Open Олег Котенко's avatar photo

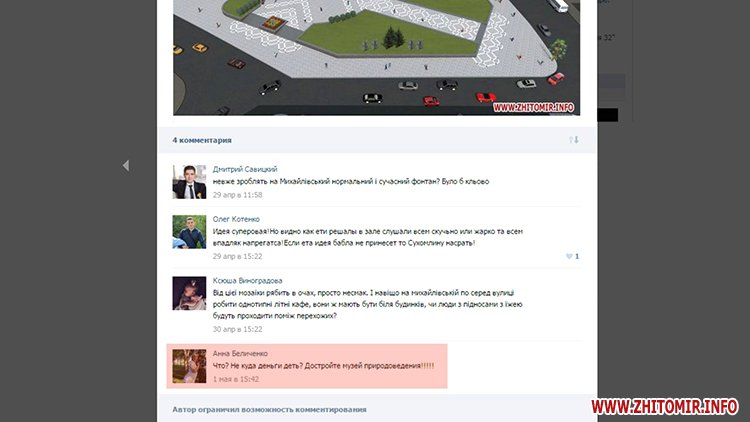point(189,232)
